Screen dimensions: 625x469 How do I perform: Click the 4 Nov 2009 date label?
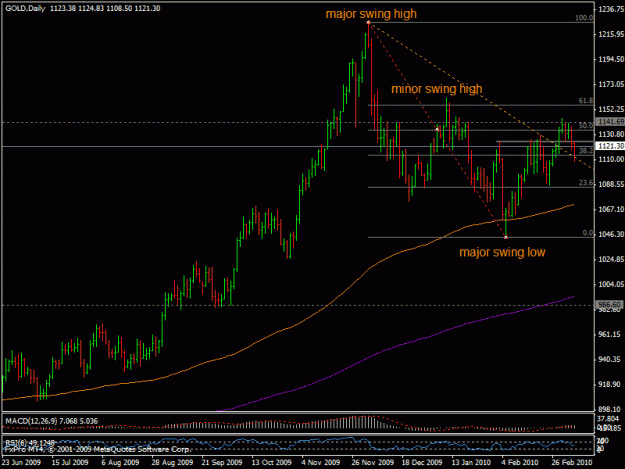(321, 463)
